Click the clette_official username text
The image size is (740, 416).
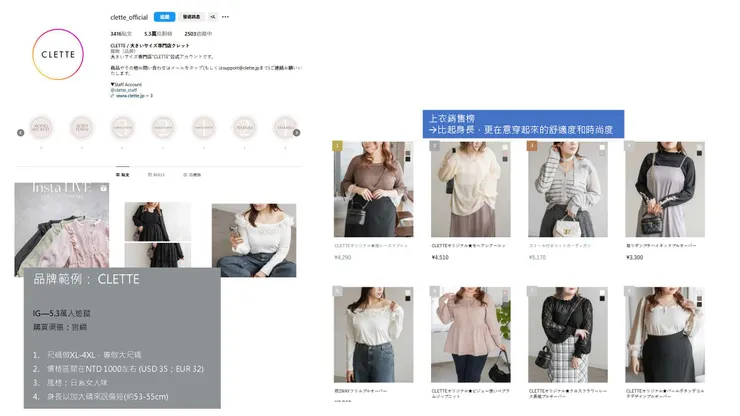(129, 17)
